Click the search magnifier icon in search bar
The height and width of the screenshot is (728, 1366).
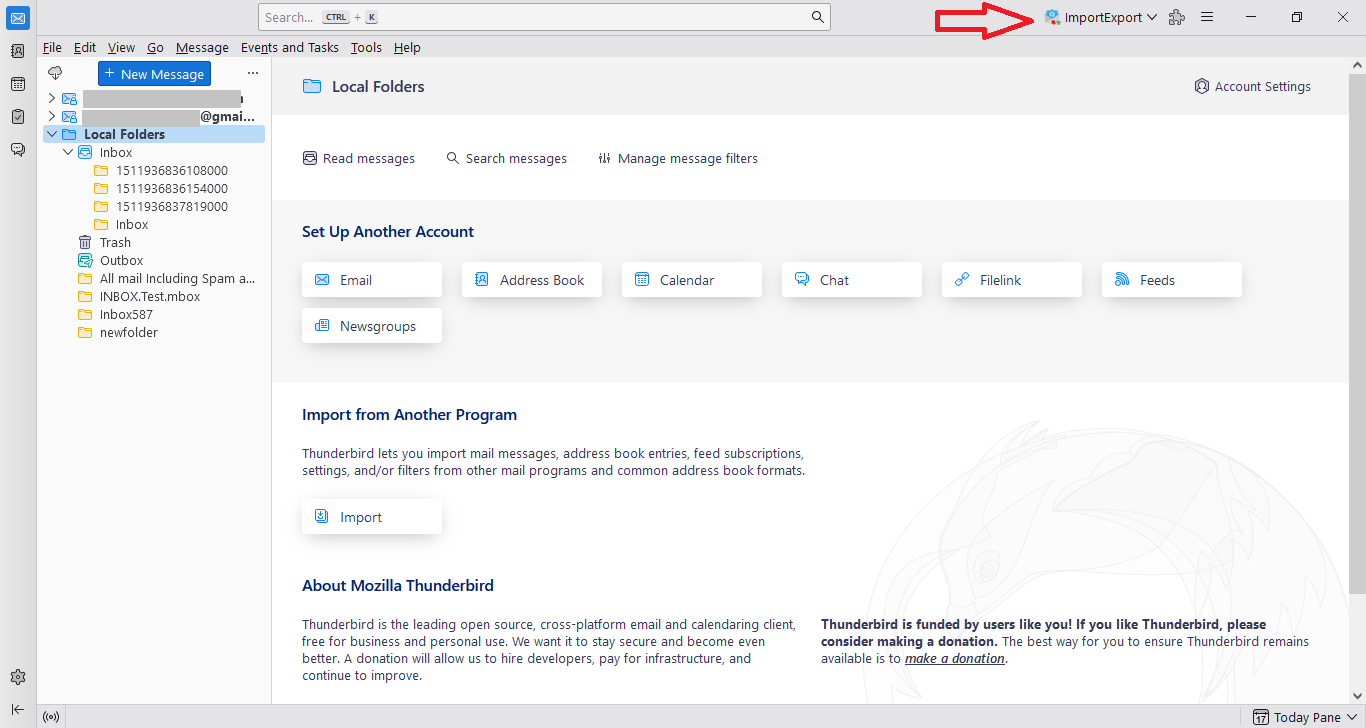pyautogui.click(x=817, y=17)
